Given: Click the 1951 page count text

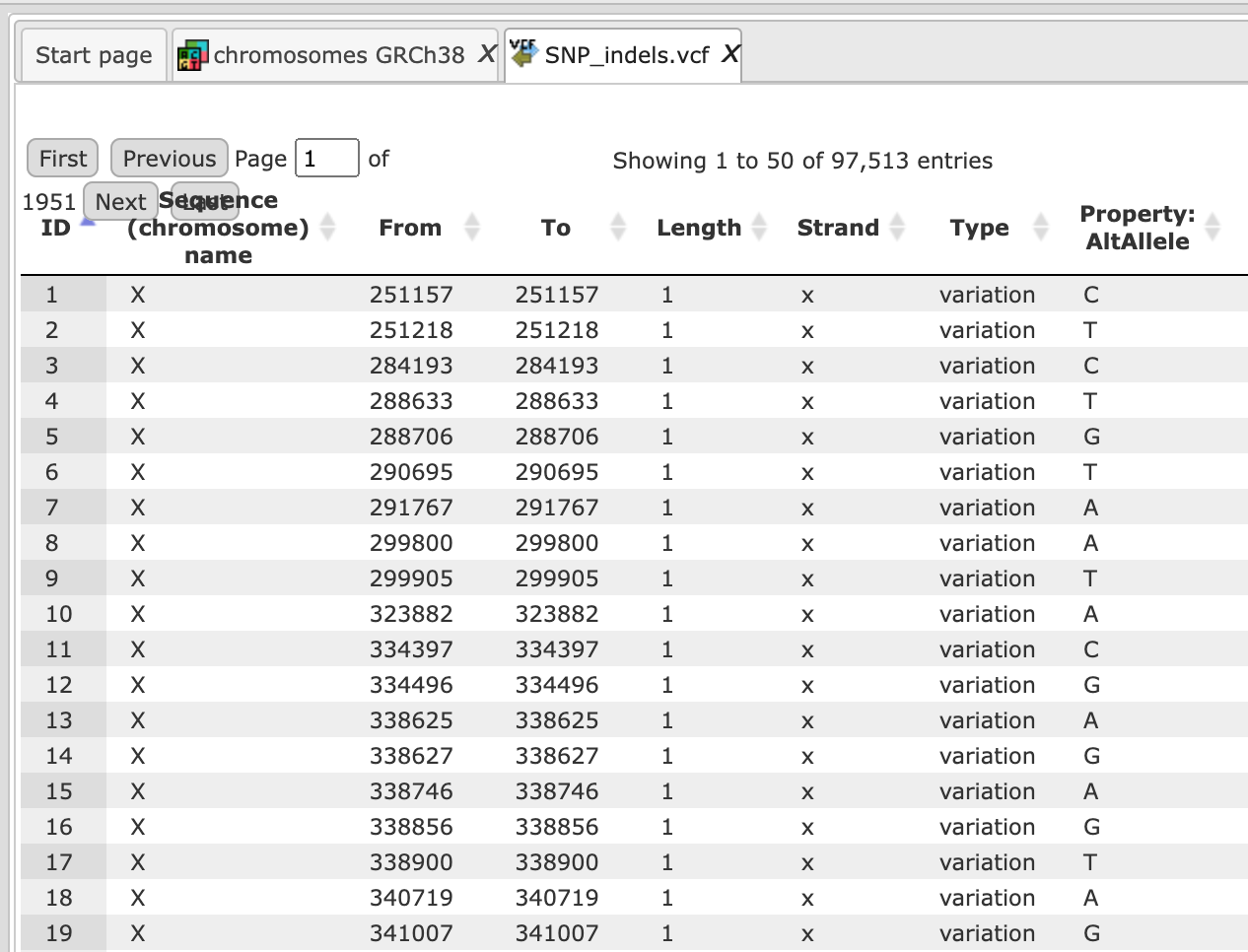Looking at the screenshot, I should (49, 202).
